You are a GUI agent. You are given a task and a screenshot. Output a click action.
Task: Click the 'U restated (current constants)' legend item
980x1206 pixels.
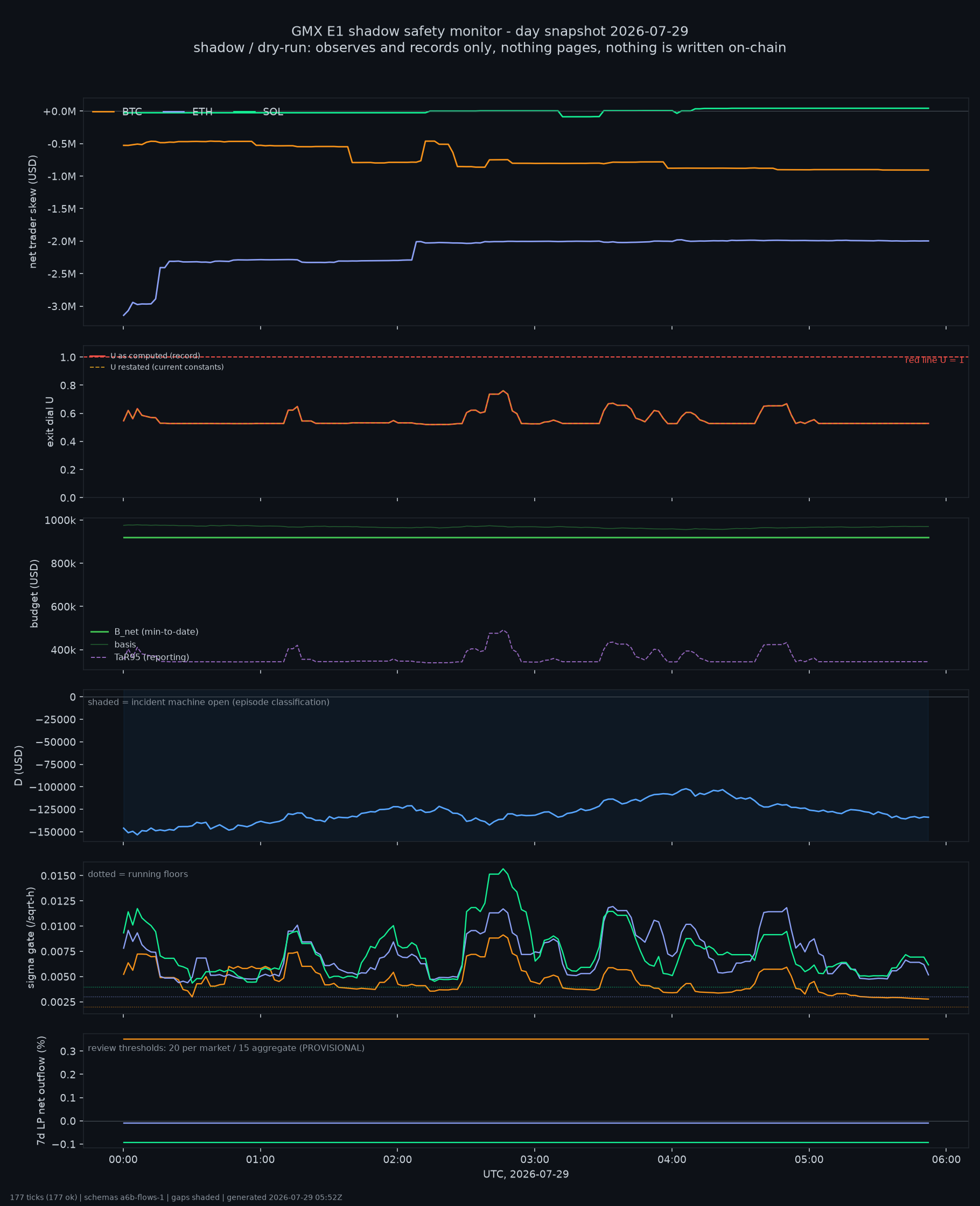pyautogui.click(x=157, y=367)
